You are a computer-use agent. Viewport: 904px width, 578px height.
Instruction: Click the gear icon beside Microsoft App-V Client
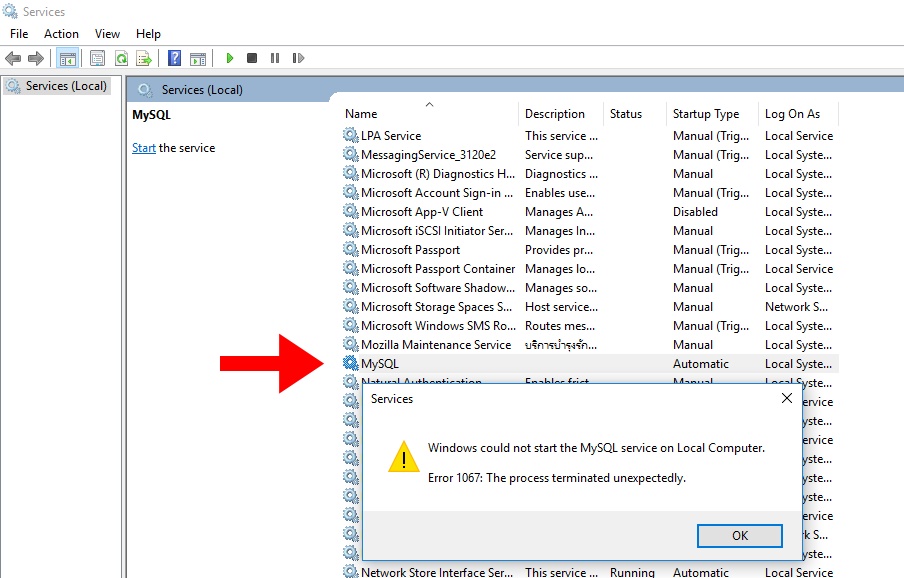(351, 211)
